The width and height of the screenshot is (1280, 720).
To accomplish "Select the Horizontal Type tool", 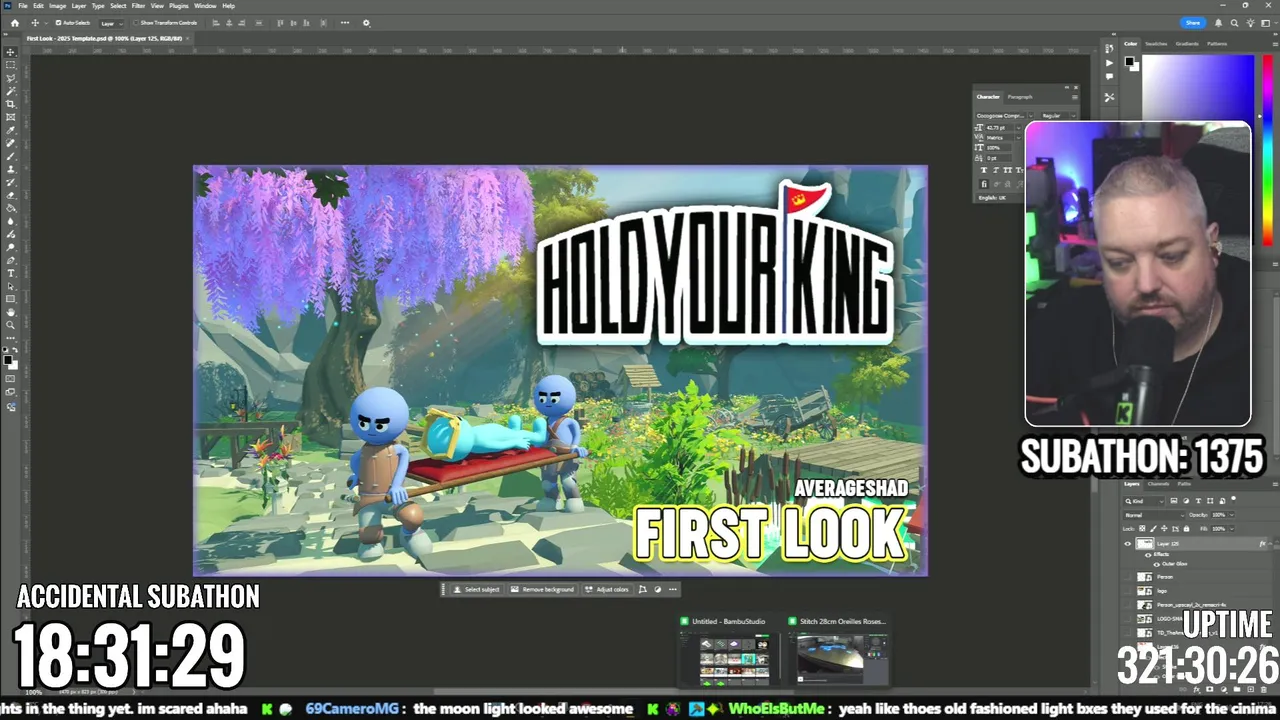I will click(11, 273).
